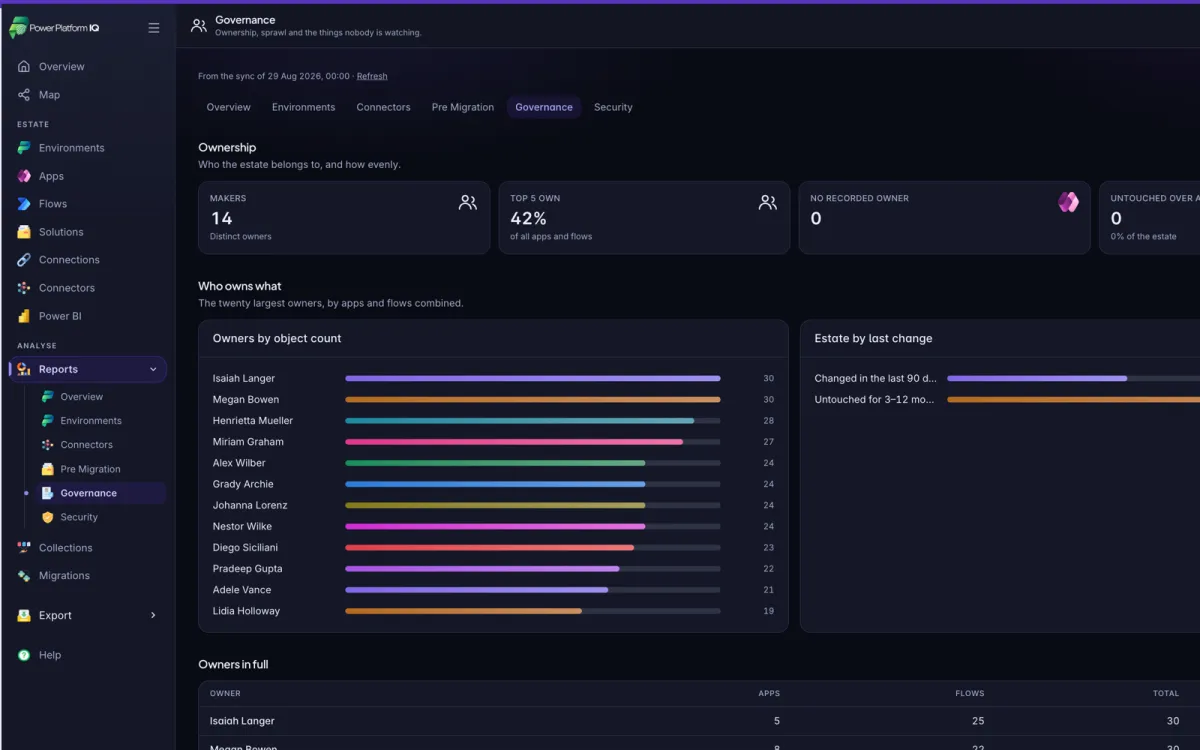Image resolution: width=1200 pixels, height=750 pixels.
Task: Collapse the sidebar with hamburger icon
Action: pos(154,28)
